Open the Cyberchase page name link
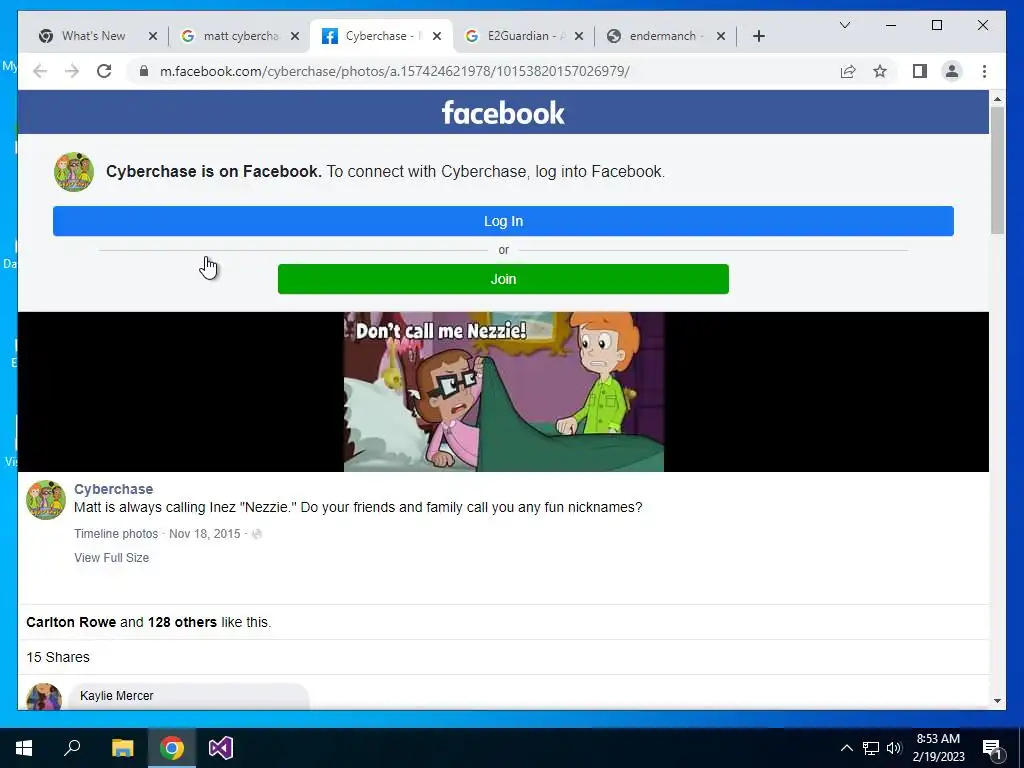 click(x=114, y=489)
